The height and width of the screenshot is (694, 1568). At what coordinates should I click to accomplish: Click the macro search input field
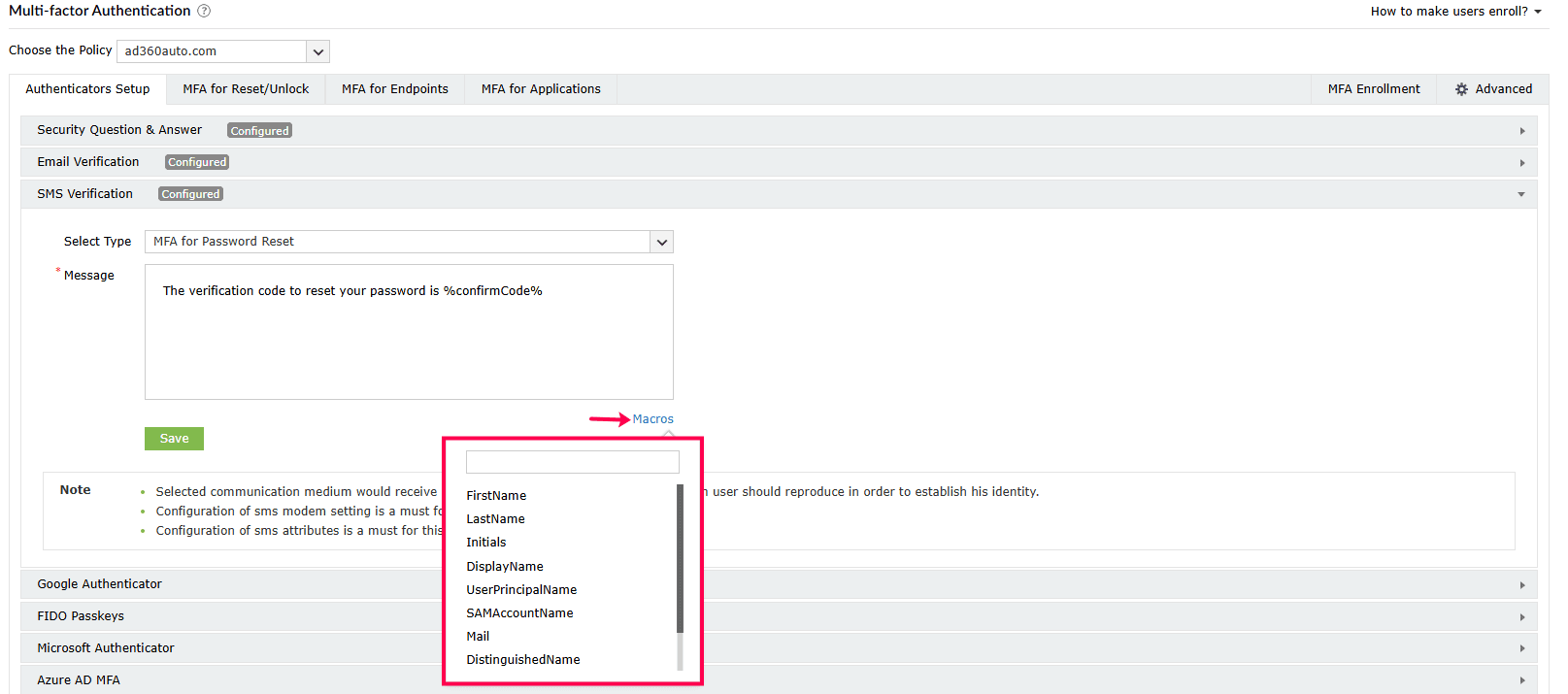[572, 462]
